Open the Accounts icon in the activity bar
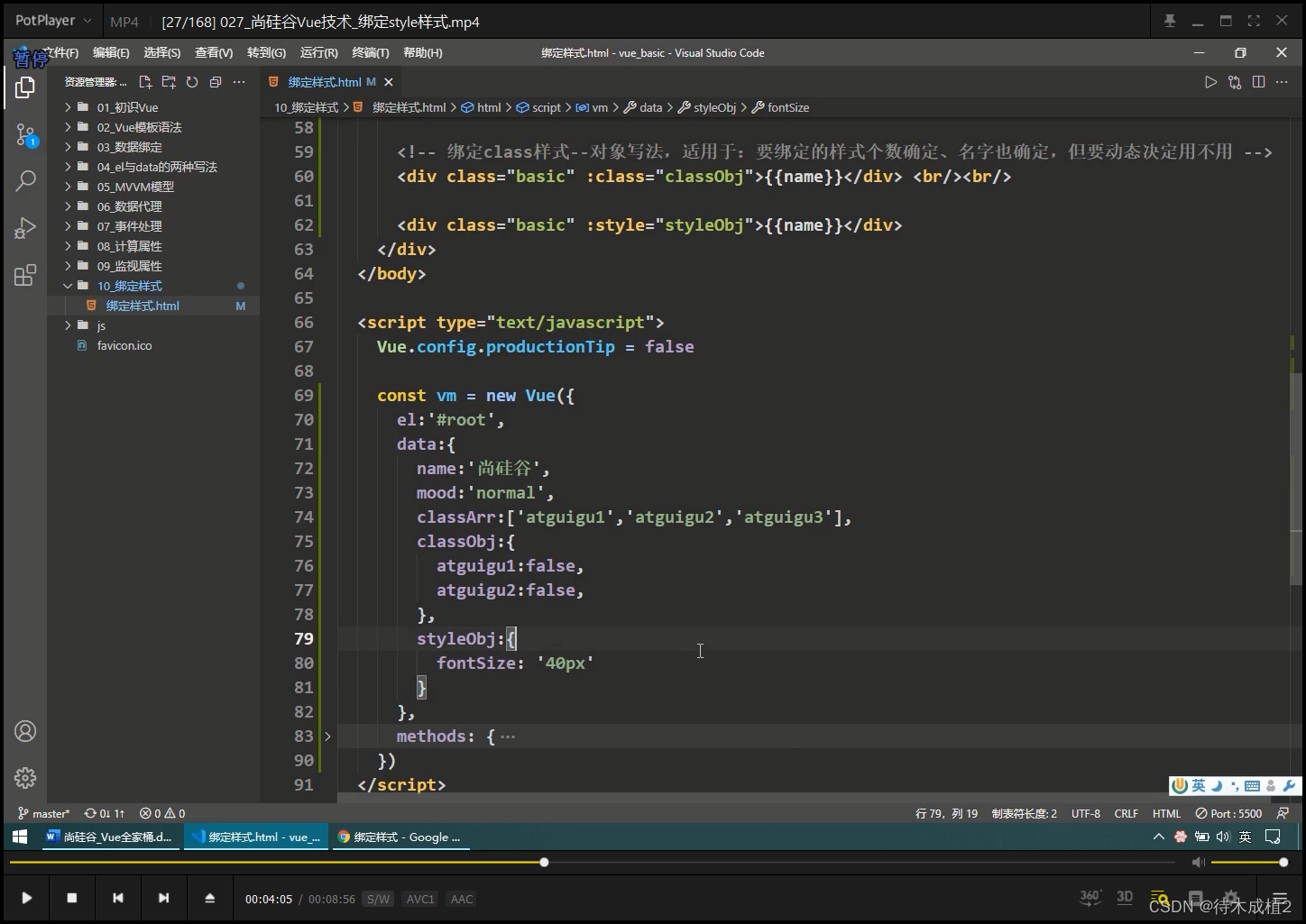The height and width of the screenshot is (924, 1306). 25,731
